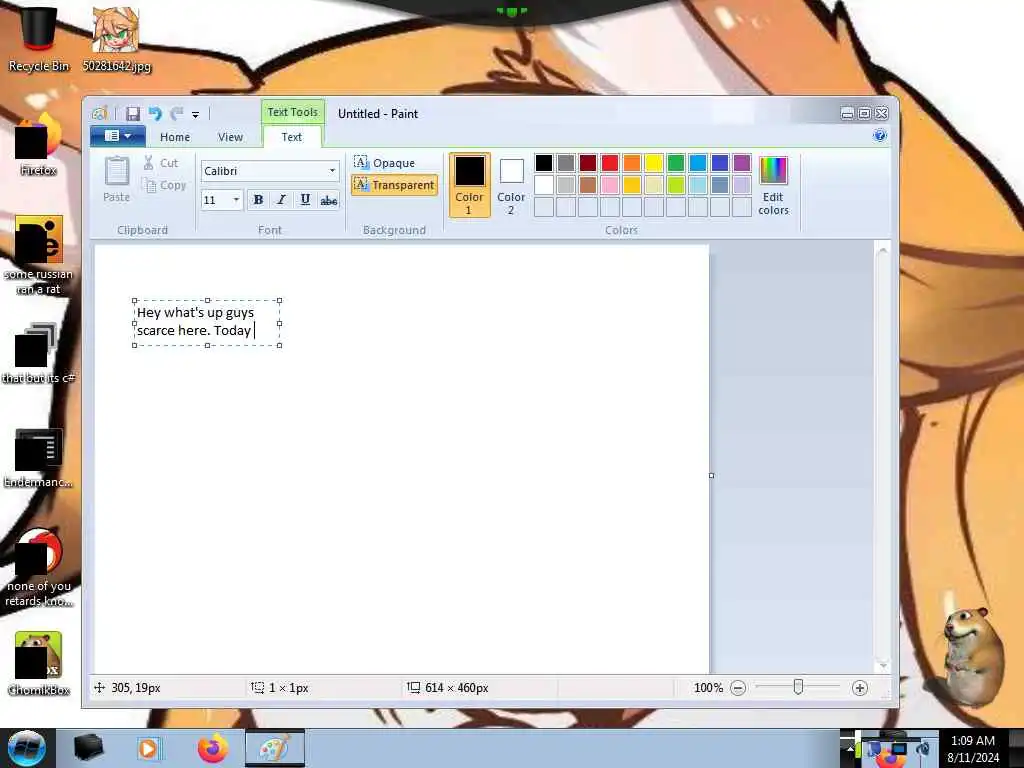Click the Paint Help question mark icon
The width and height of the screenshot is (1024, 768).
point(880,135)
